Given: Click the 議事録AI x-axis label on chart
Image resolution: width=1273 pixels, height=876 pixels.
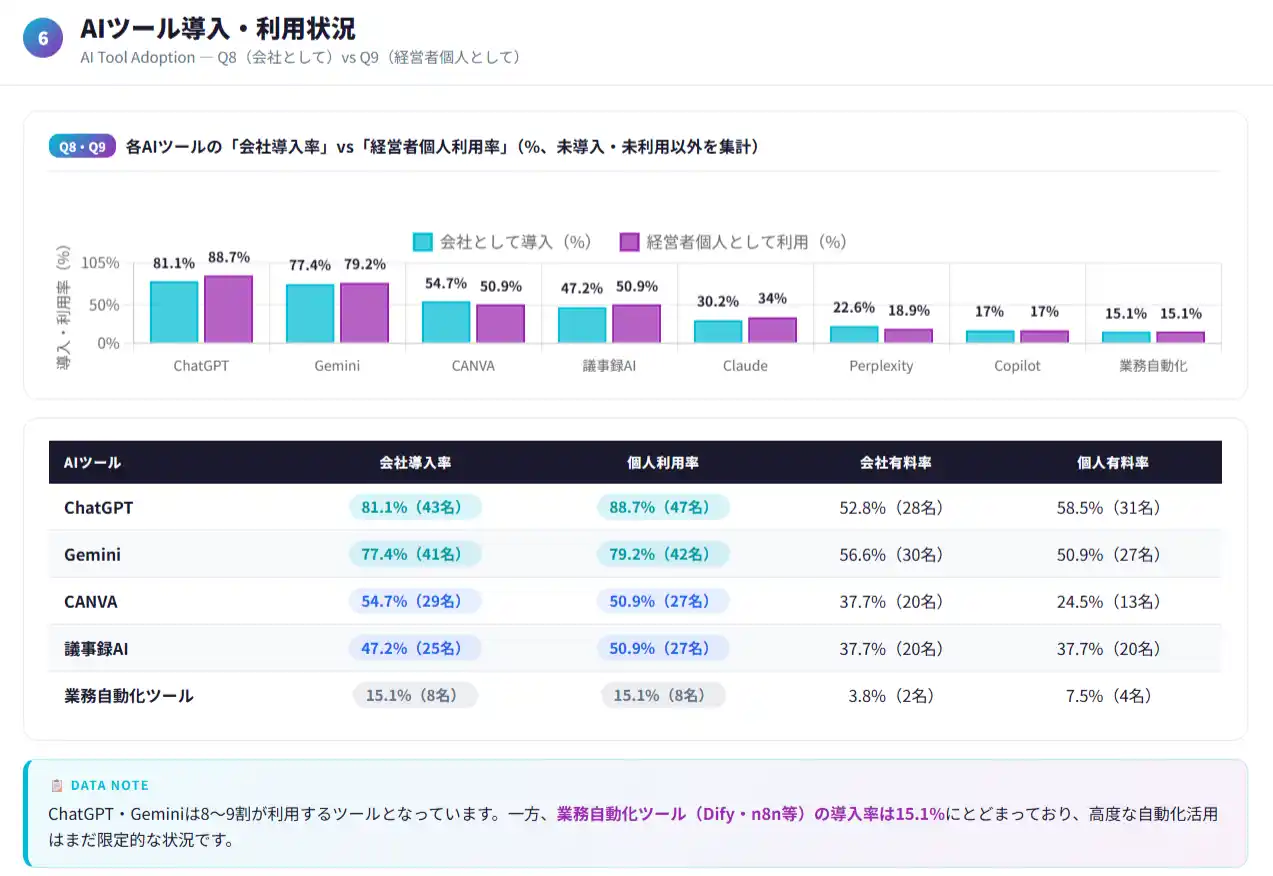Looking at the screenshot, I should tap(610, 366).
